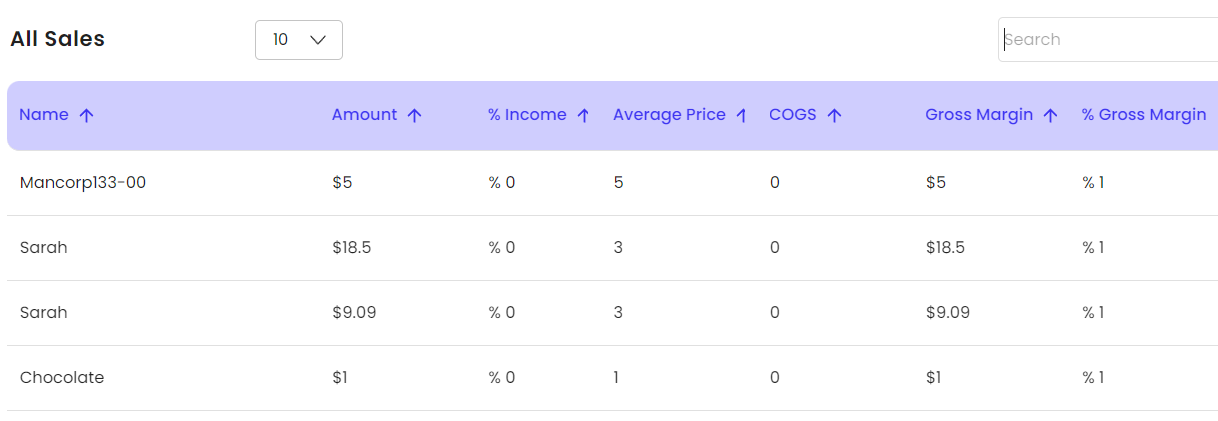The image size is (1218, 421).
Task: Select the Sarah row with $18.5
Action: pos(612,248)
